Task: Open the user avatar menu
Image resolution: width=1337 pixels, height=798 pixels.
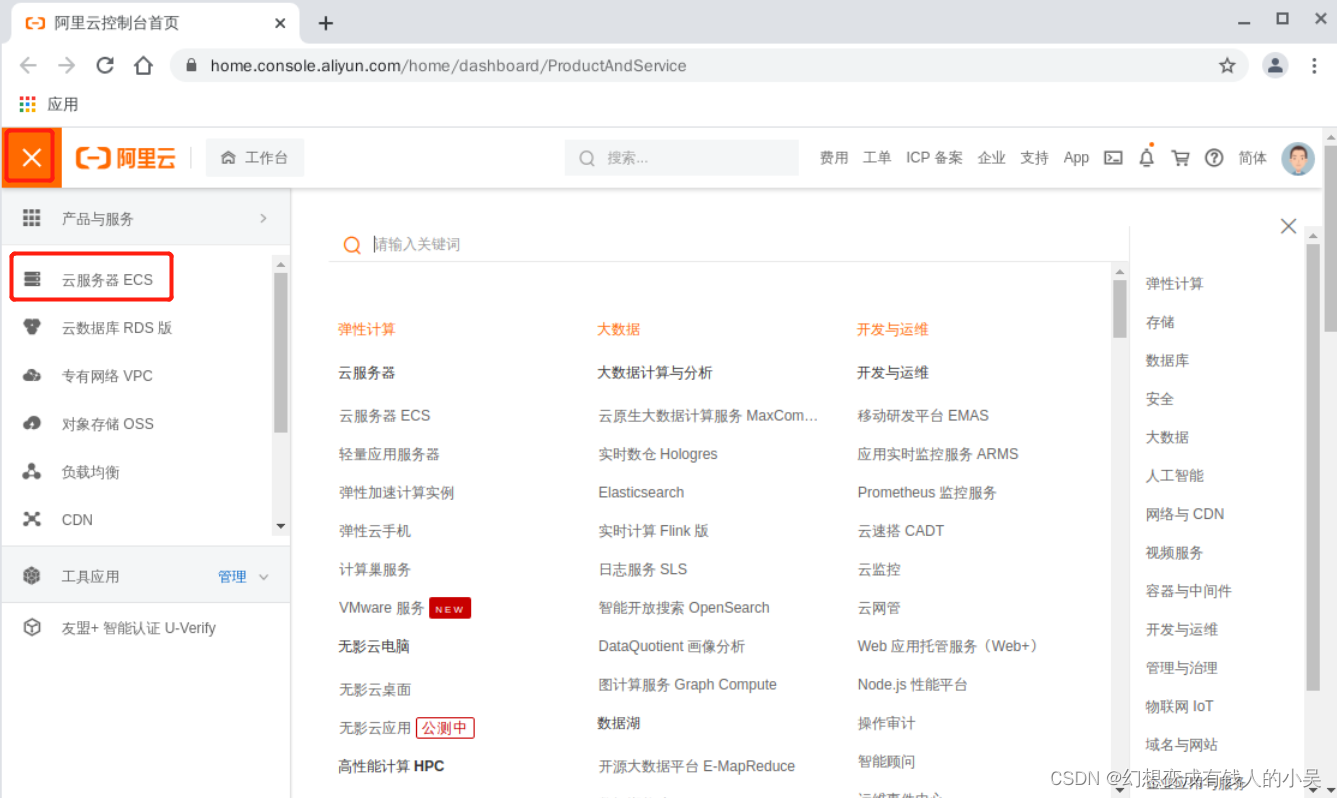Action: [1298, 158]
